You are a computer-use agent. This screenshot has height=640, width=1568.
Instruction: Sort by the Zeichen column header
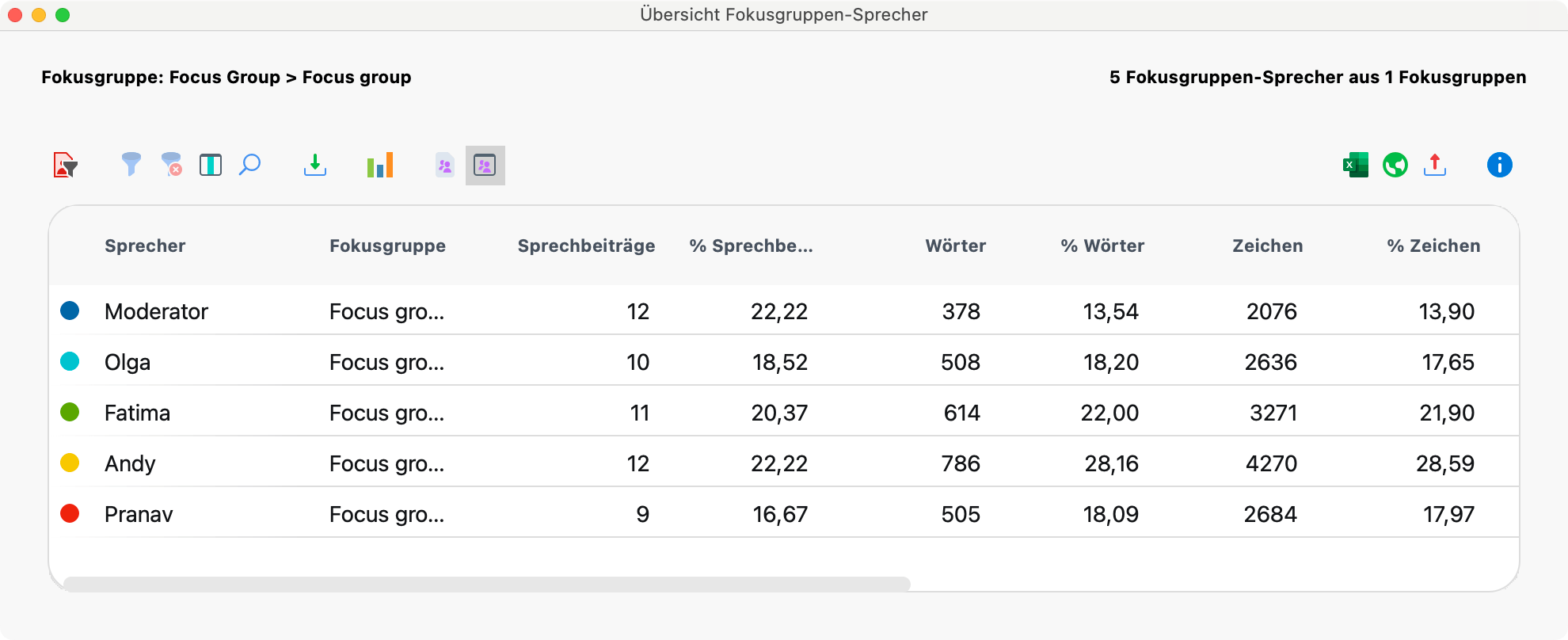[1268, 246]
